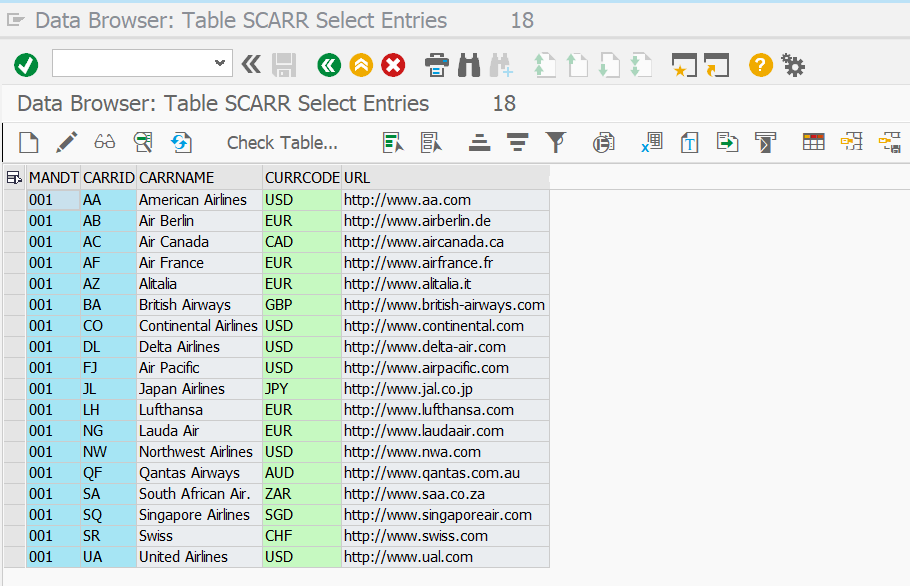910x586 pixels.
Task: Click the Previous Page icon
Action: click(x=577, y=65)
